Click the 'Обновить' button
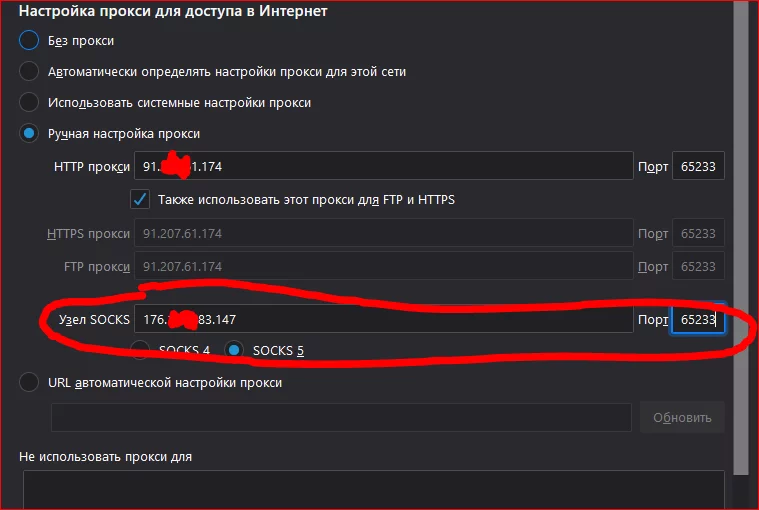 pyautogui.click(x=682, y=417)
